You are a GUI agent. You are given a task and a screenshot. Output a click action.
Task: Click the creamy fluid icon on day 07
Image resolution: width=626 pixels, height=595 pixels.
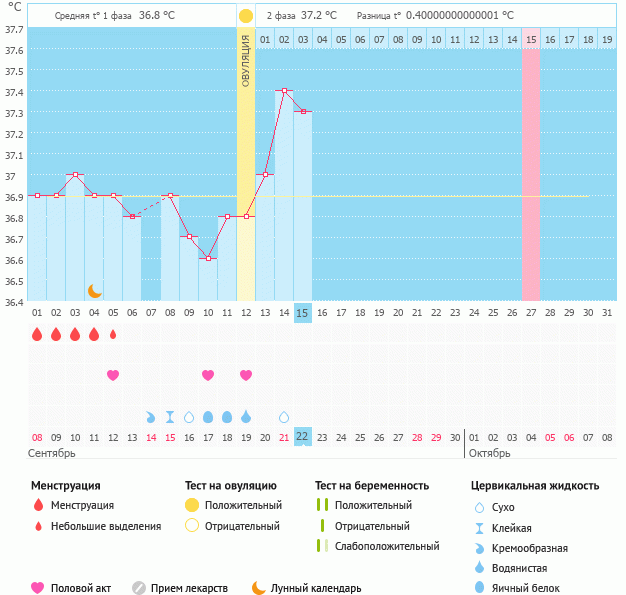(151, 416)
